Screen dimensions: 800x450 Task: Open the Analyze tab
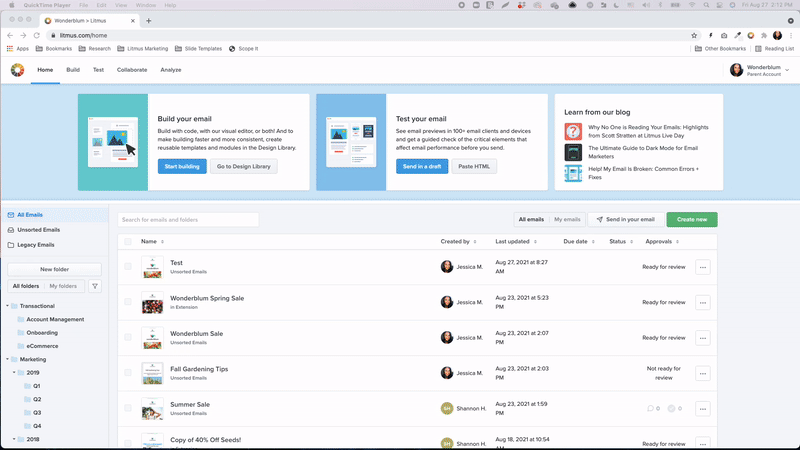coord(170,70)
